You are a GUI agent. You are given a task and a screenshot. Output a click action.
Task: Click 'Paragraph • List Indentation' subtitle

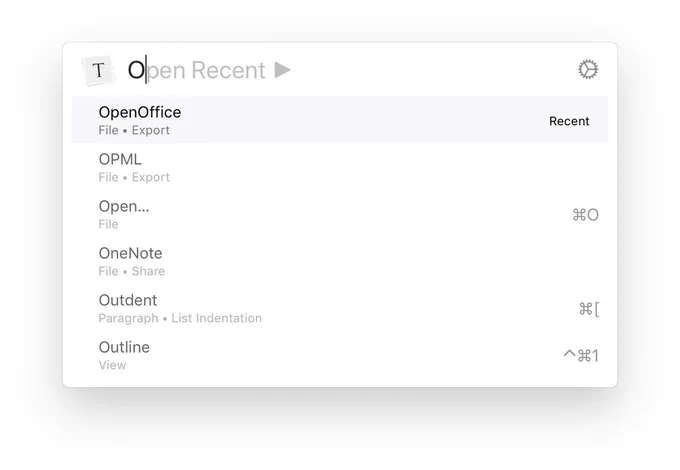(x=180, y=318)
